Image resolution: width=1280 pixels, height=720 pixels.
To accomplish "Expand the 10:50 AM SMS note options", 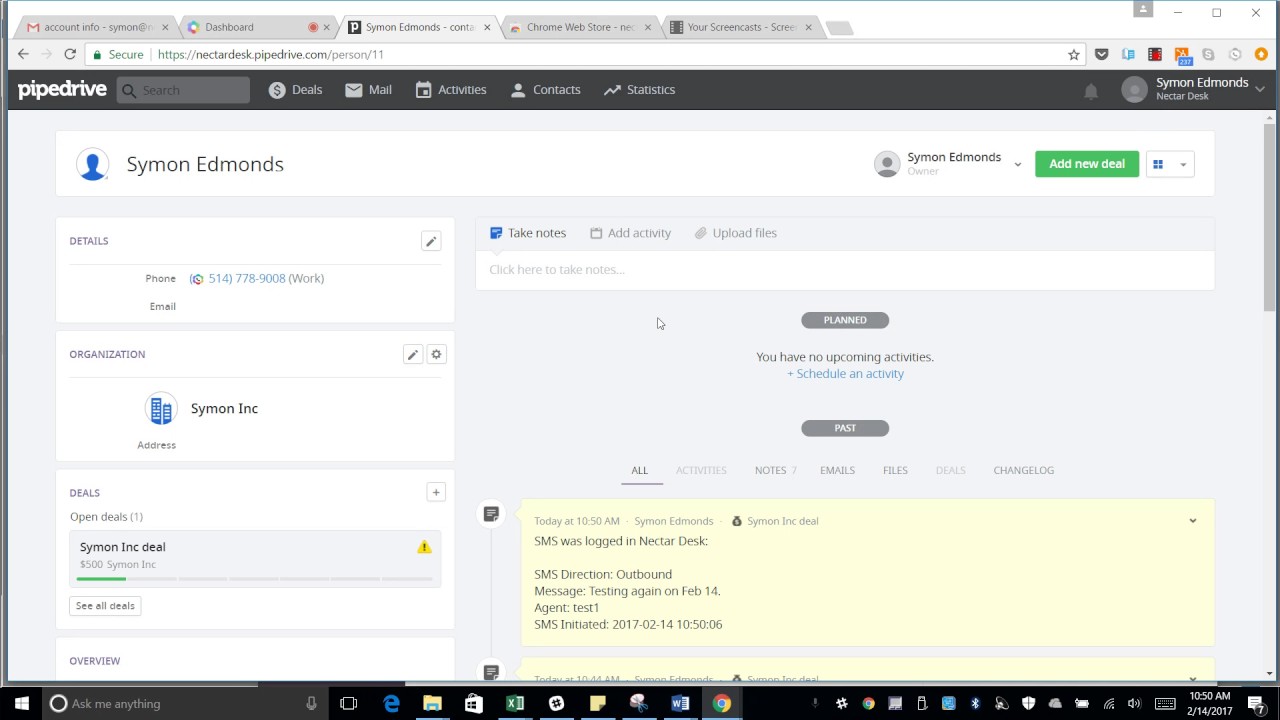I will (1192, 521).
